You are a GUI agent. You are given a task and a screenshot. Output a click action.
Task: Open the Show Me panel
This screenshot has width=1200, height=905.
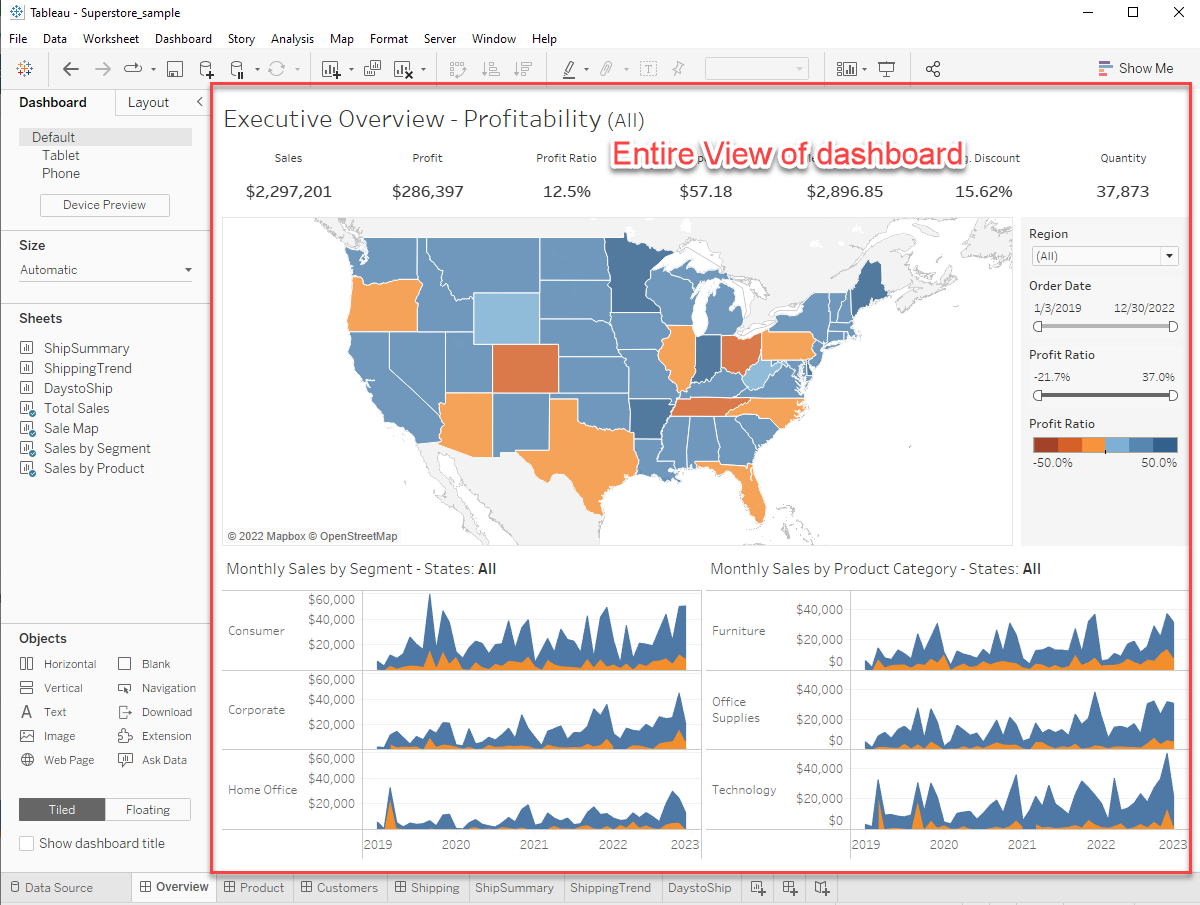coord(1136,68)
